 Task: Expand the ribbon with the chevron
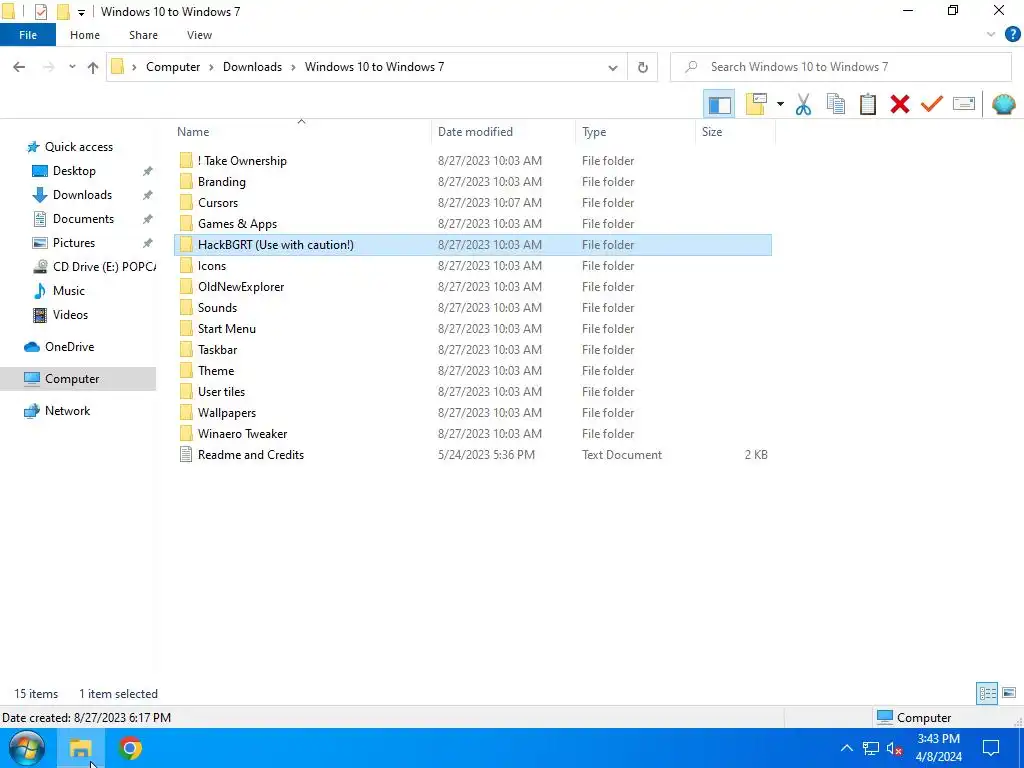(991, 35)
